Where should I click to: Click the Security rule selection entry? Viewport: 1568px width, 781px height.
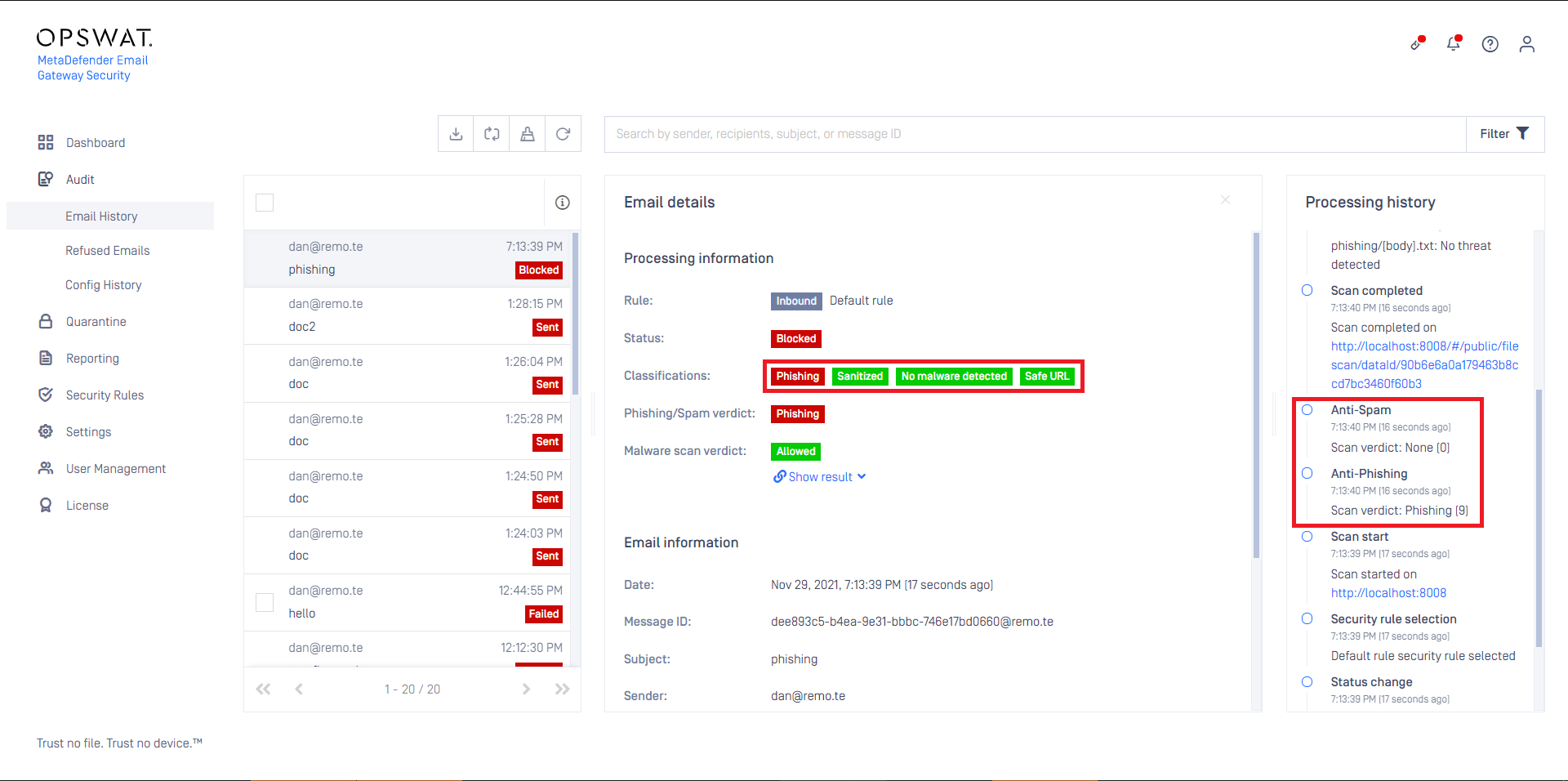pyautogui.click(x=1393, y=618)
